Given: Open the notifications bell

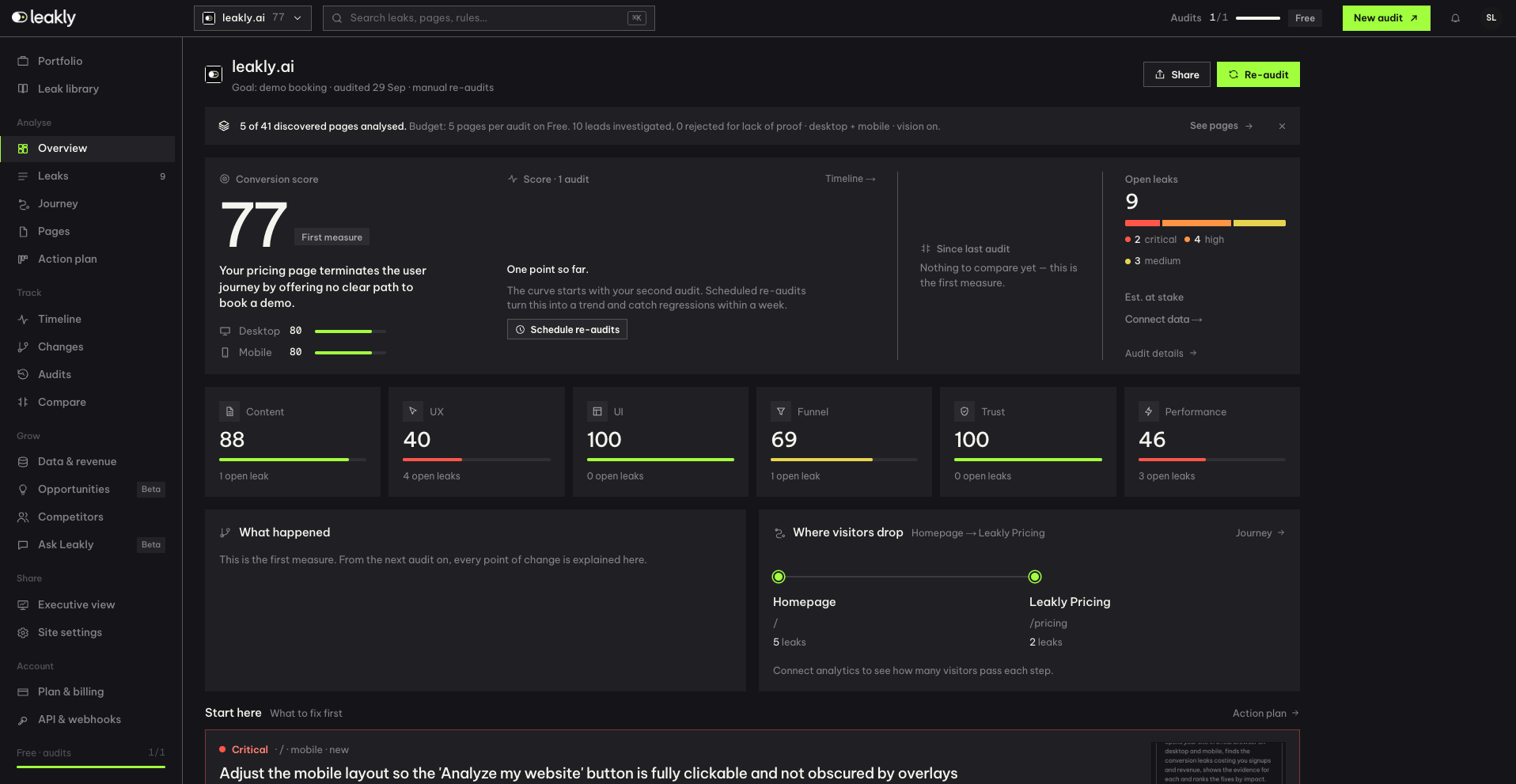Looking at the screenshot, I should click(1455, 18).
